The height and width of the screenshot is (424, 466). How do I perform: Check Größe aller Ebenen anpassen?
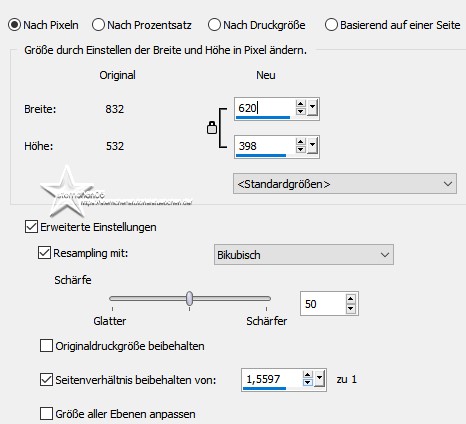46,414
